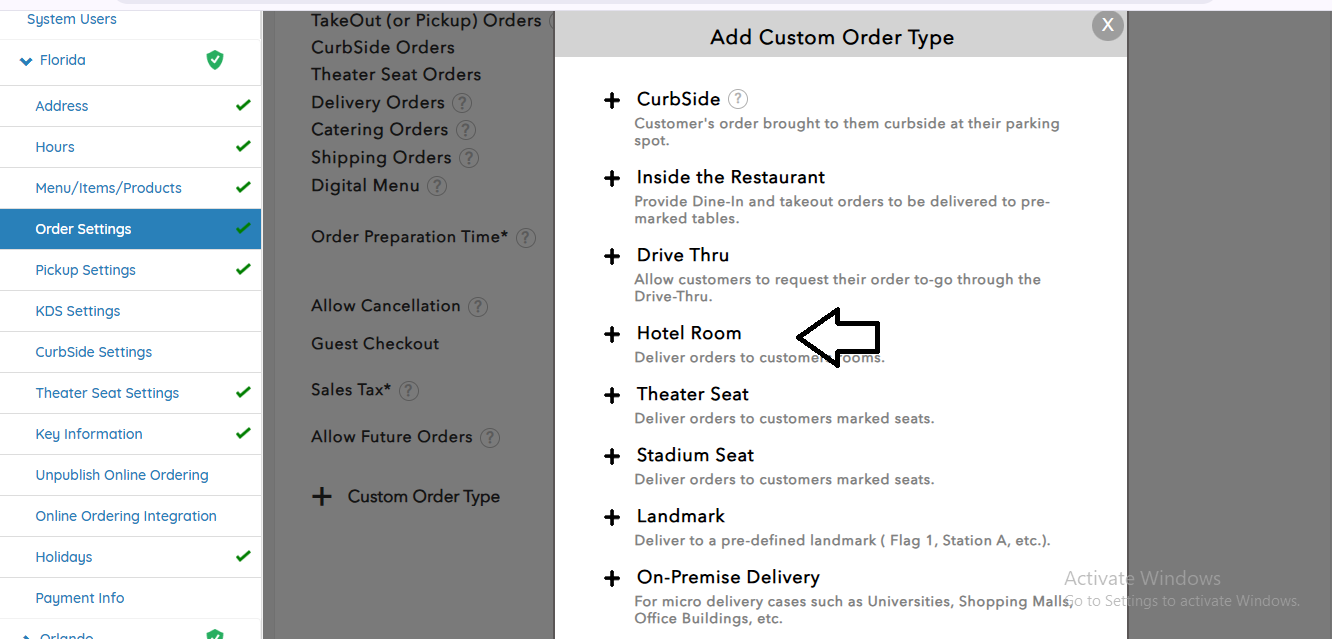This screenshot has height=639, width=1332.
Task: Click the plus icon next to Drive Thru
Action: click(612, 256)
